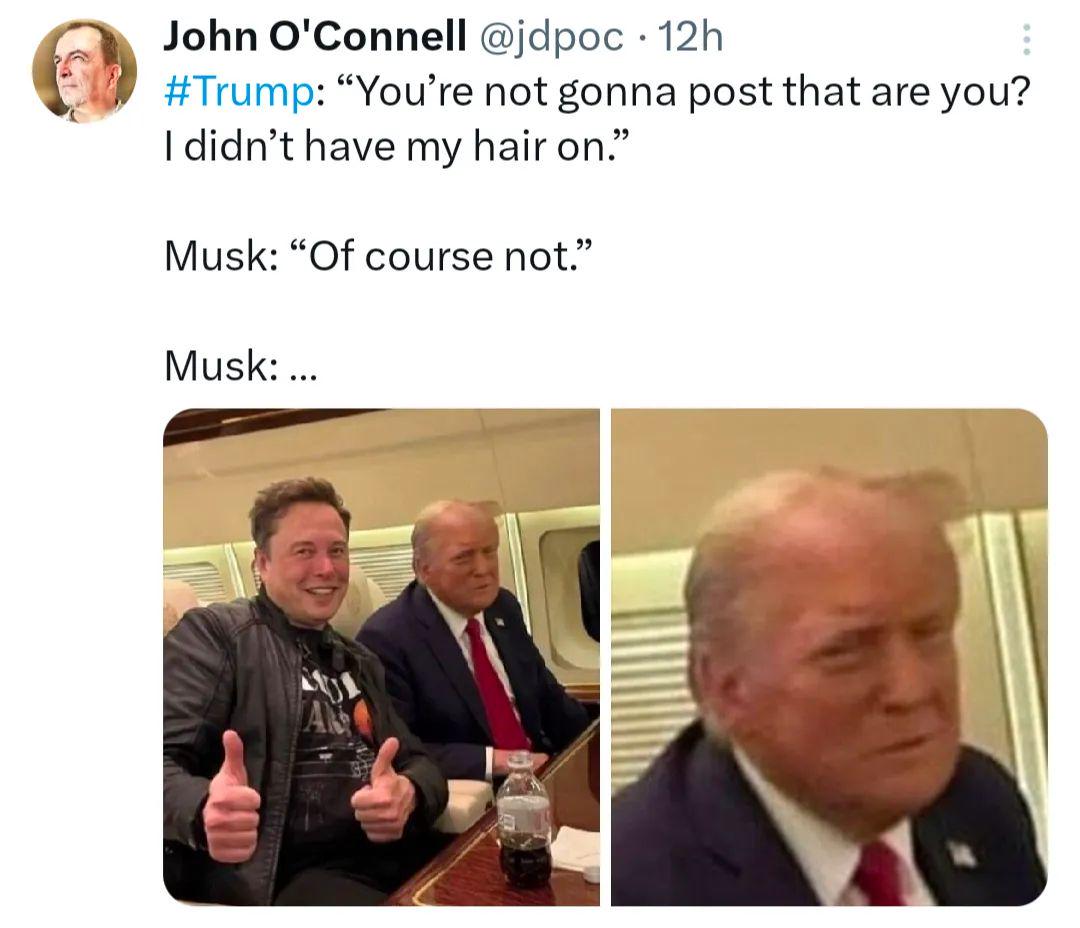Click the "I didn't have my hair on" line
This screenshot has width=1080, height=928.
coord(397,147)
